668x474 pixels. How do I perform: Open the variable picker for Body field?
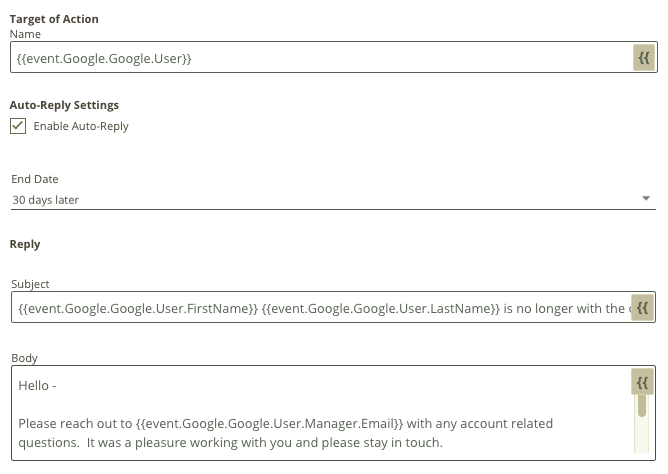click(x=642, y=382)
